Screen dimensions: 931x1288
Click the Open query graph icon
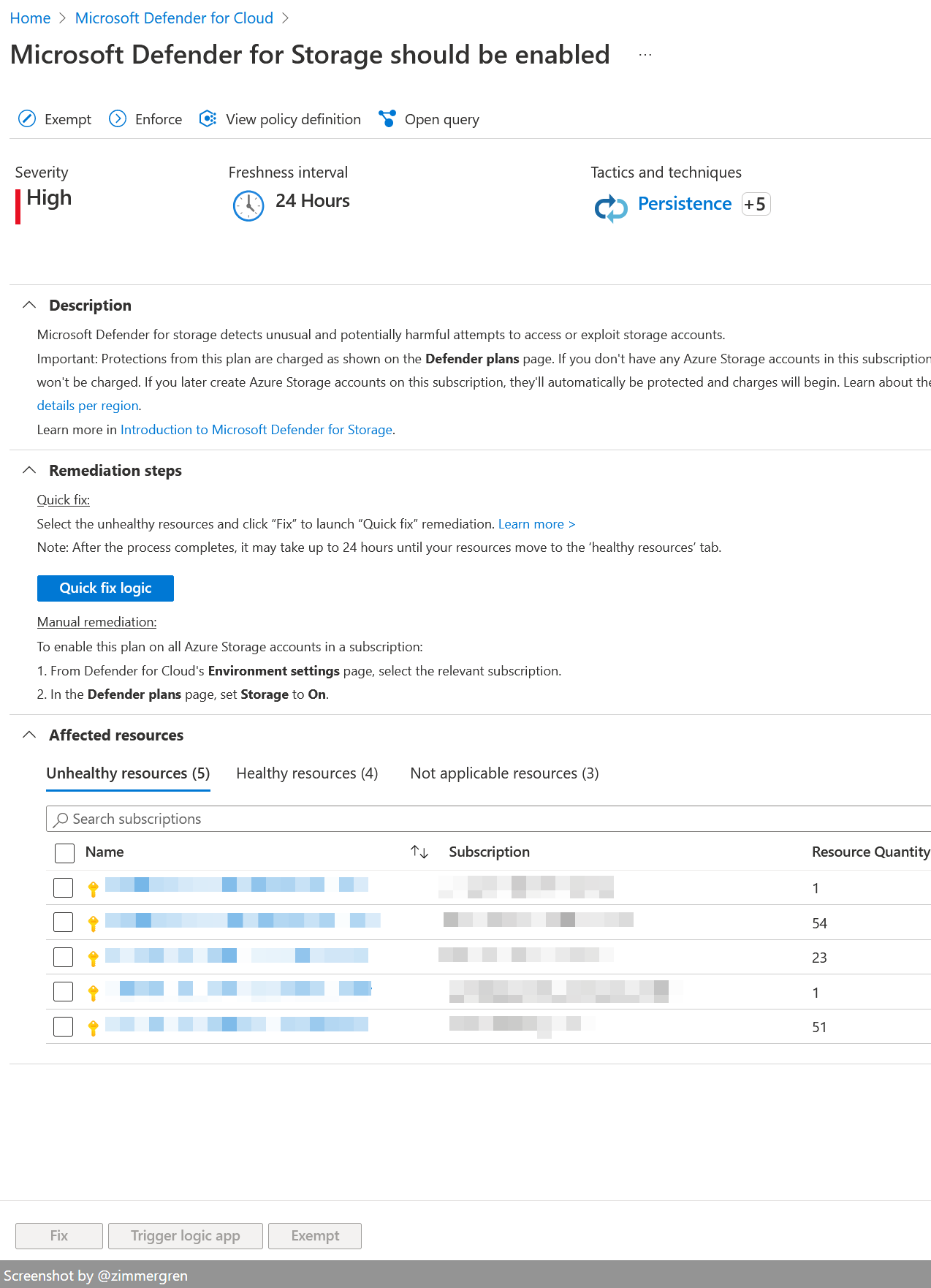[x=387, y=119]
